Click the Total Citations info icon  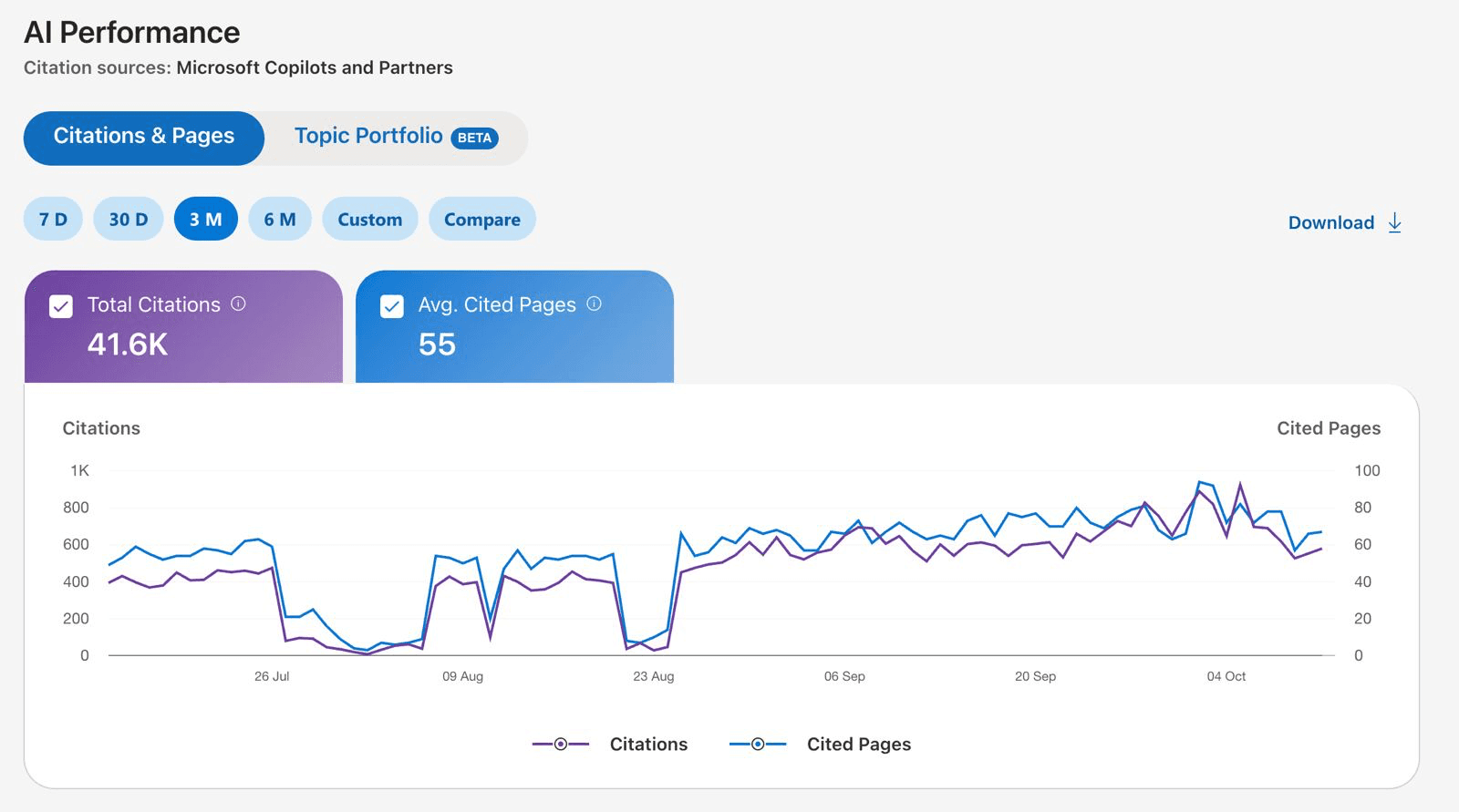click(238, 303)
